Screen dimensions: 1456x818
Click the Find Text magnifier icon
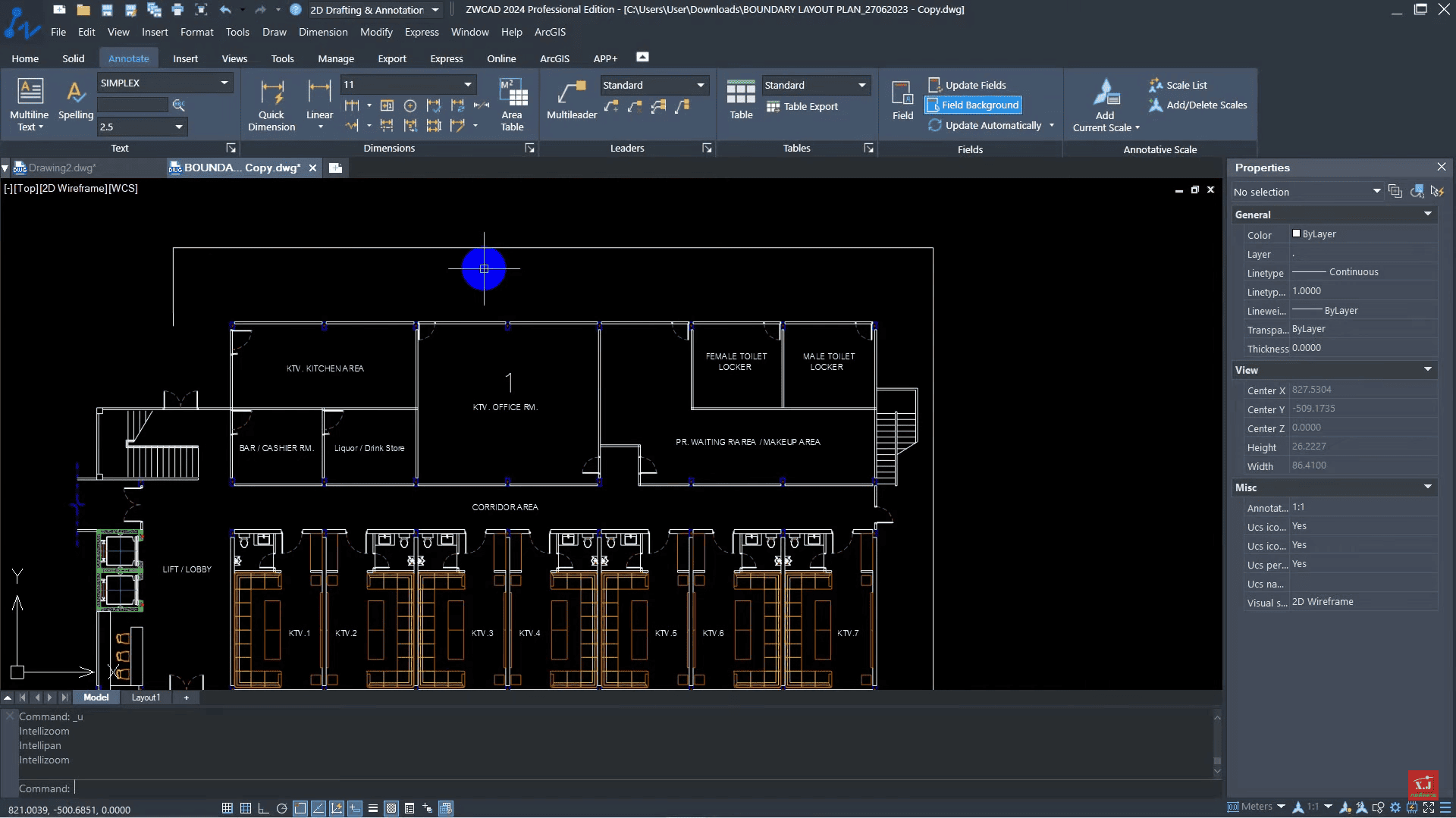(x=179, y=105)
